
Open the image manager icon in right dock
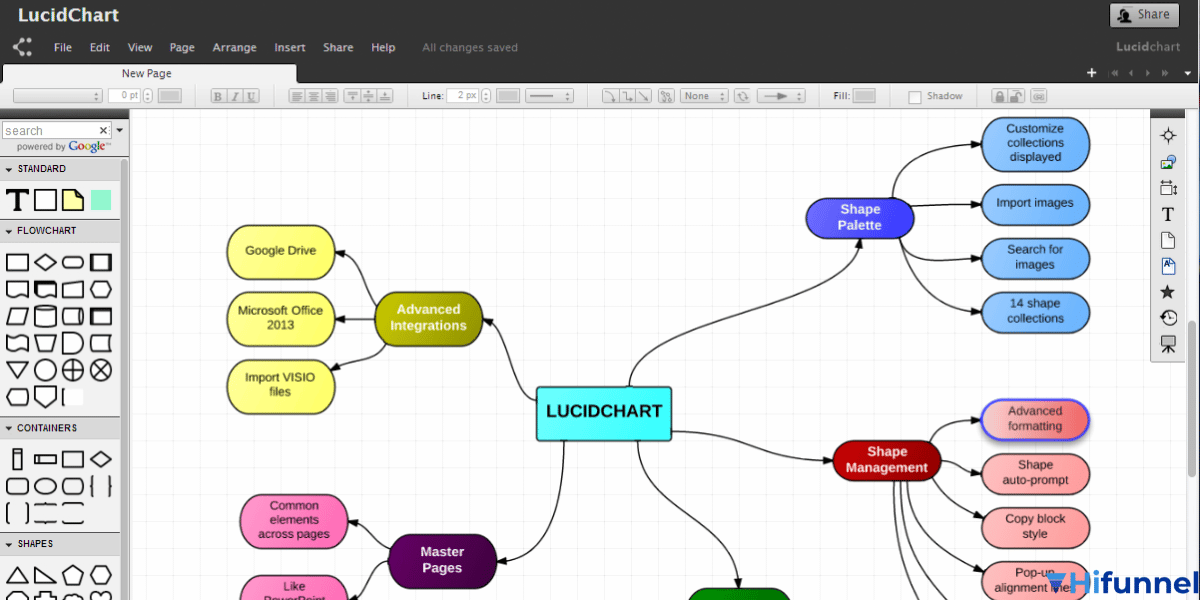click(x=1167, y=162)
